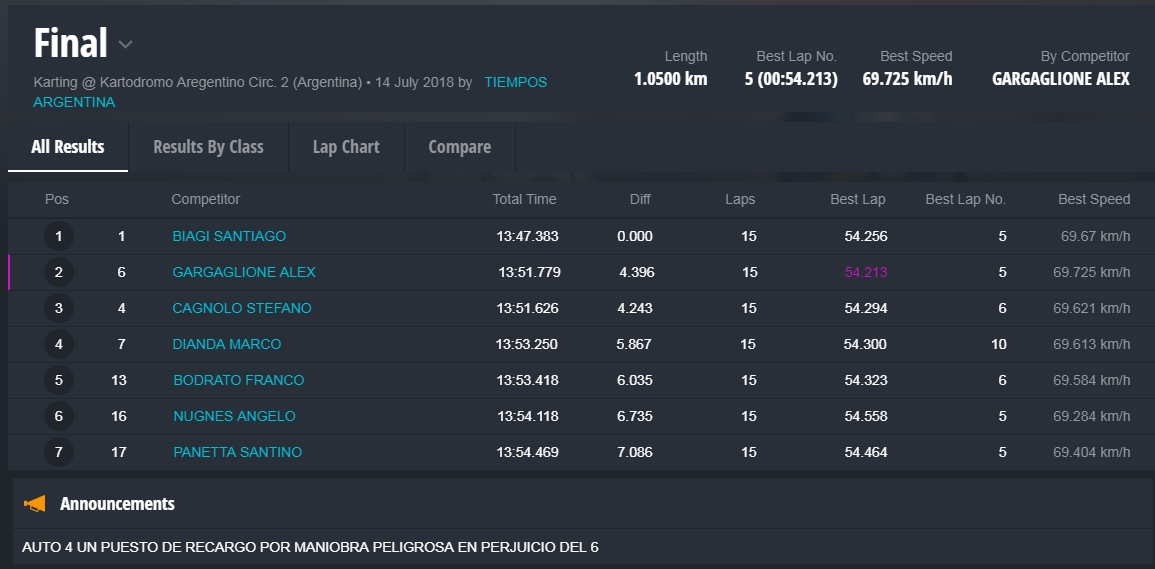
Task: Click NUGNES ANGELO competitor name
Action: pos(234,416)
